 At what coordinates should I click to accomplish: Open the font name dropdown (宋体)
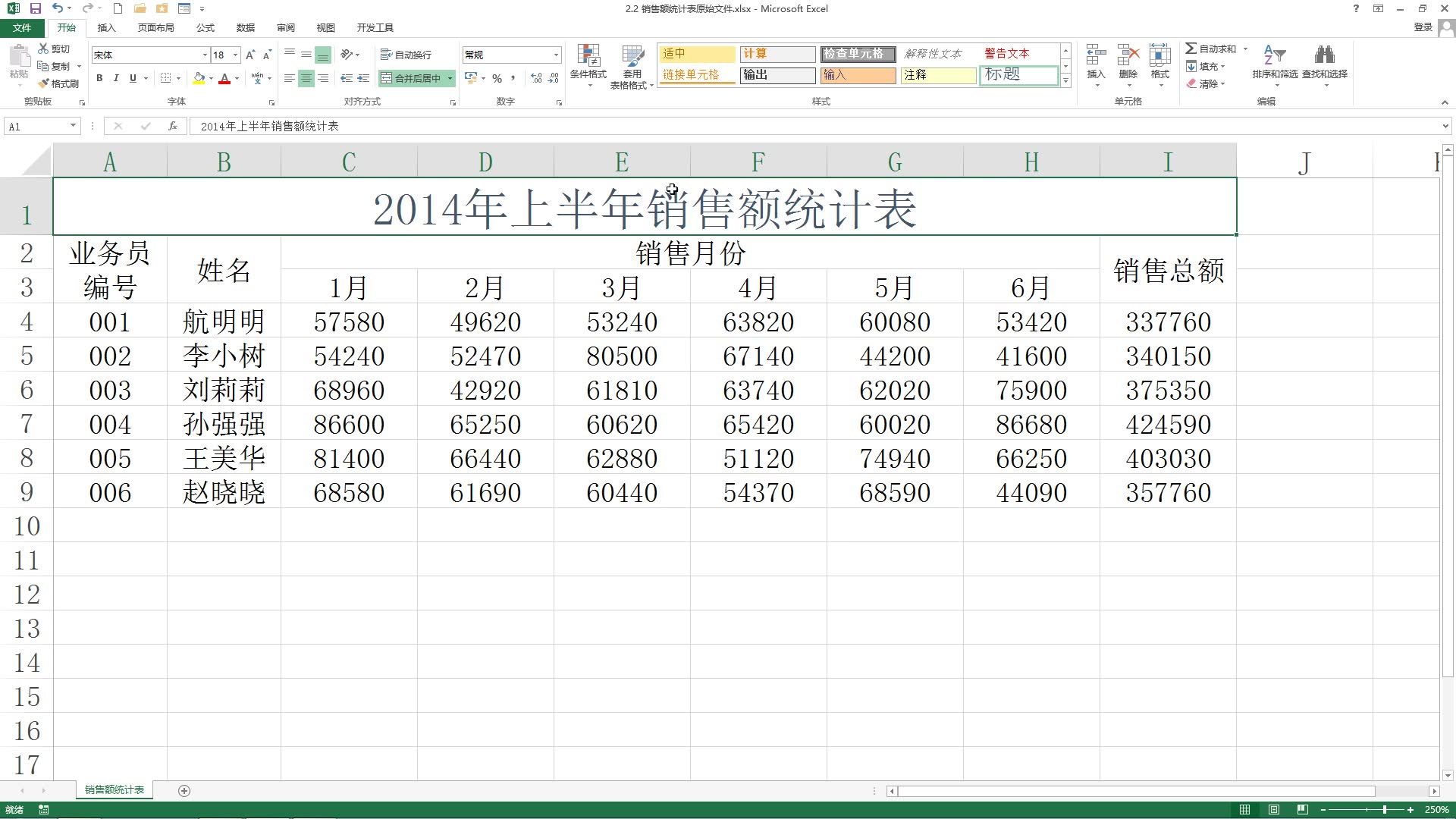click(205, 55)
